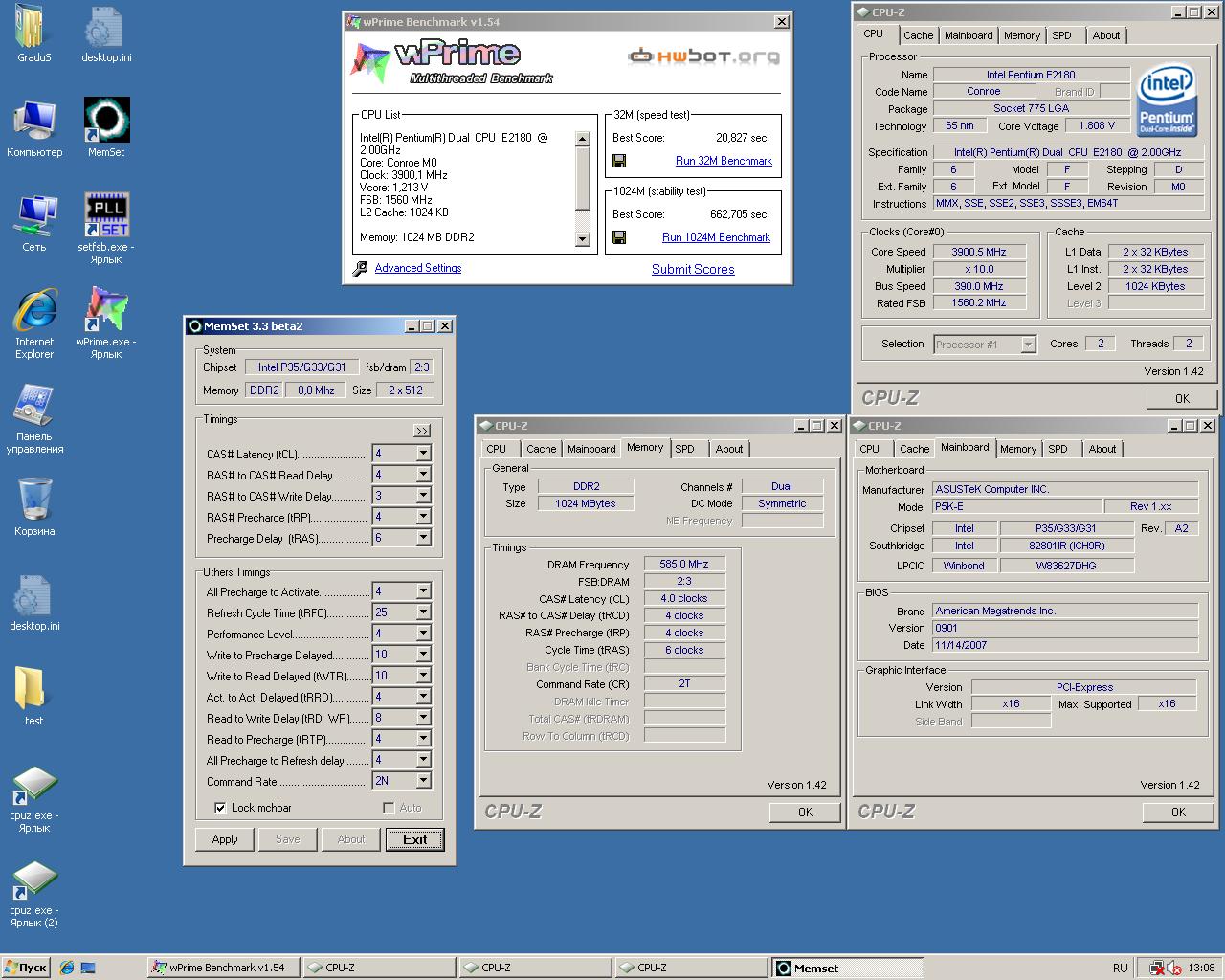Click OK in the CPU-Z Memory window
The image size is (1225, 980).
805,812
